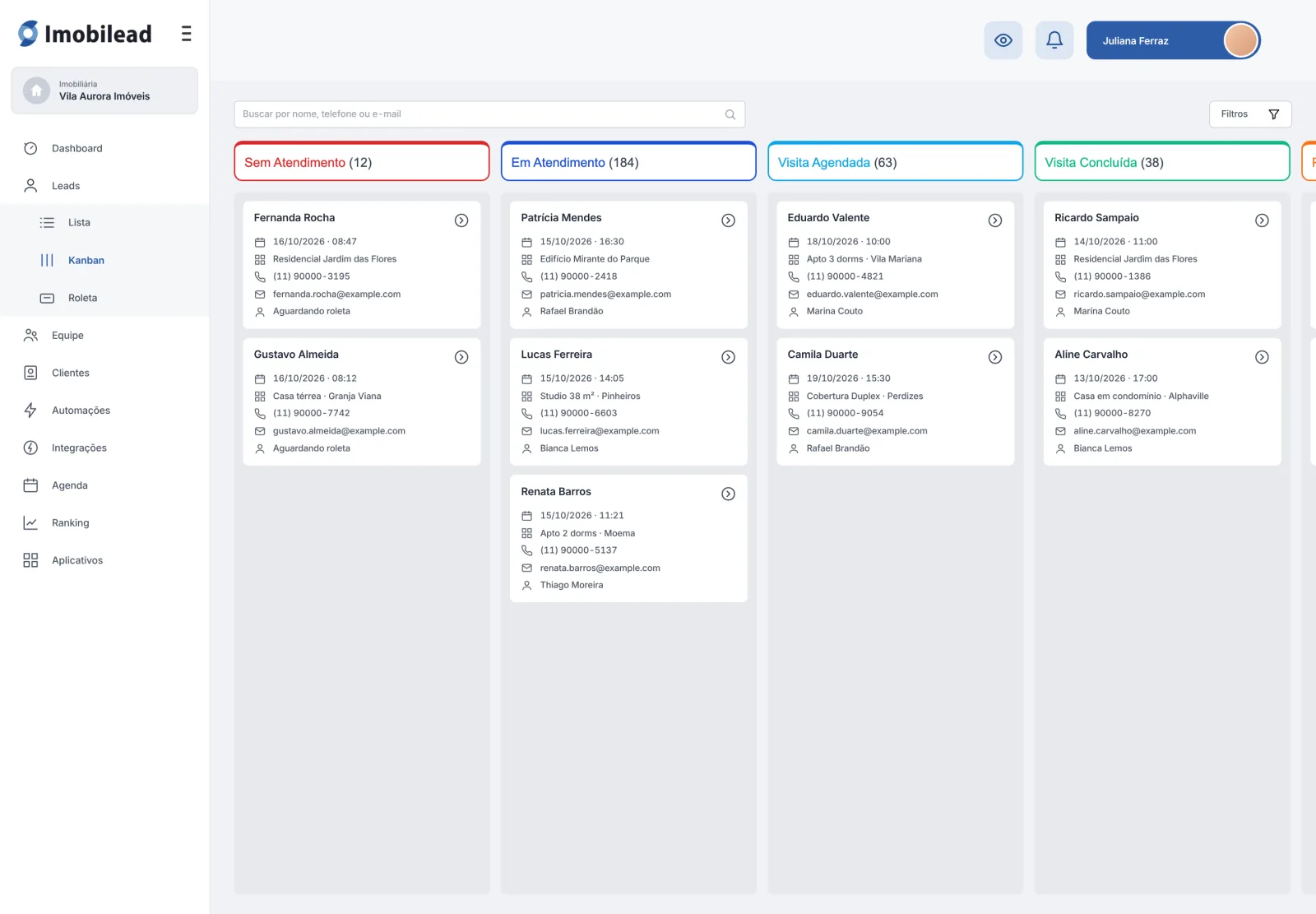Open Gustavo Almeida card arrow
The width and height of the screenshot is (1316, 914).
coord(461,357)
